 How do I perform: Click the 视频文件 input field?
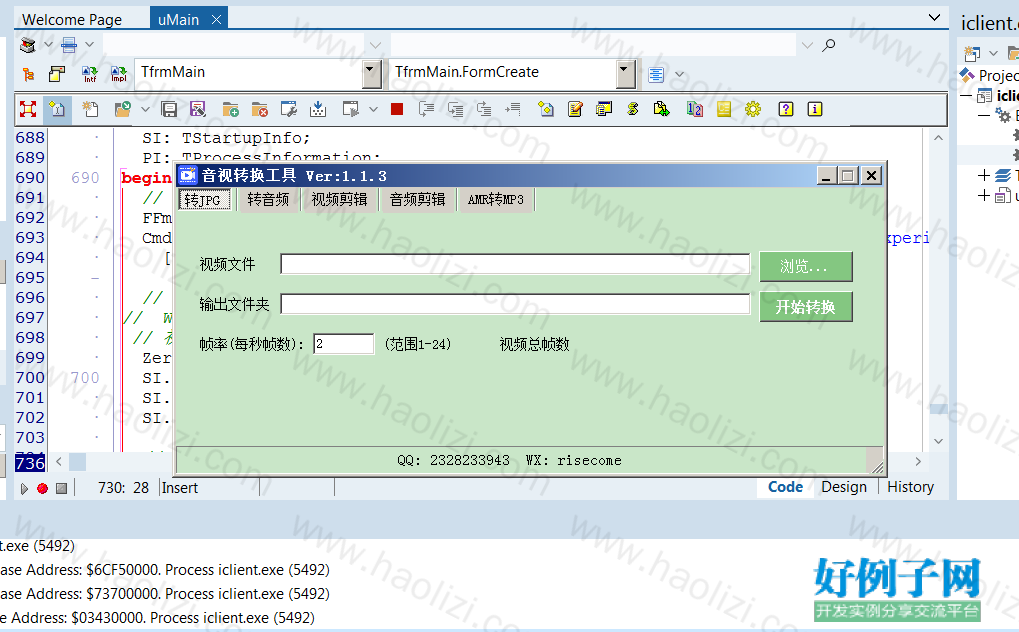[x=515, y=264]
